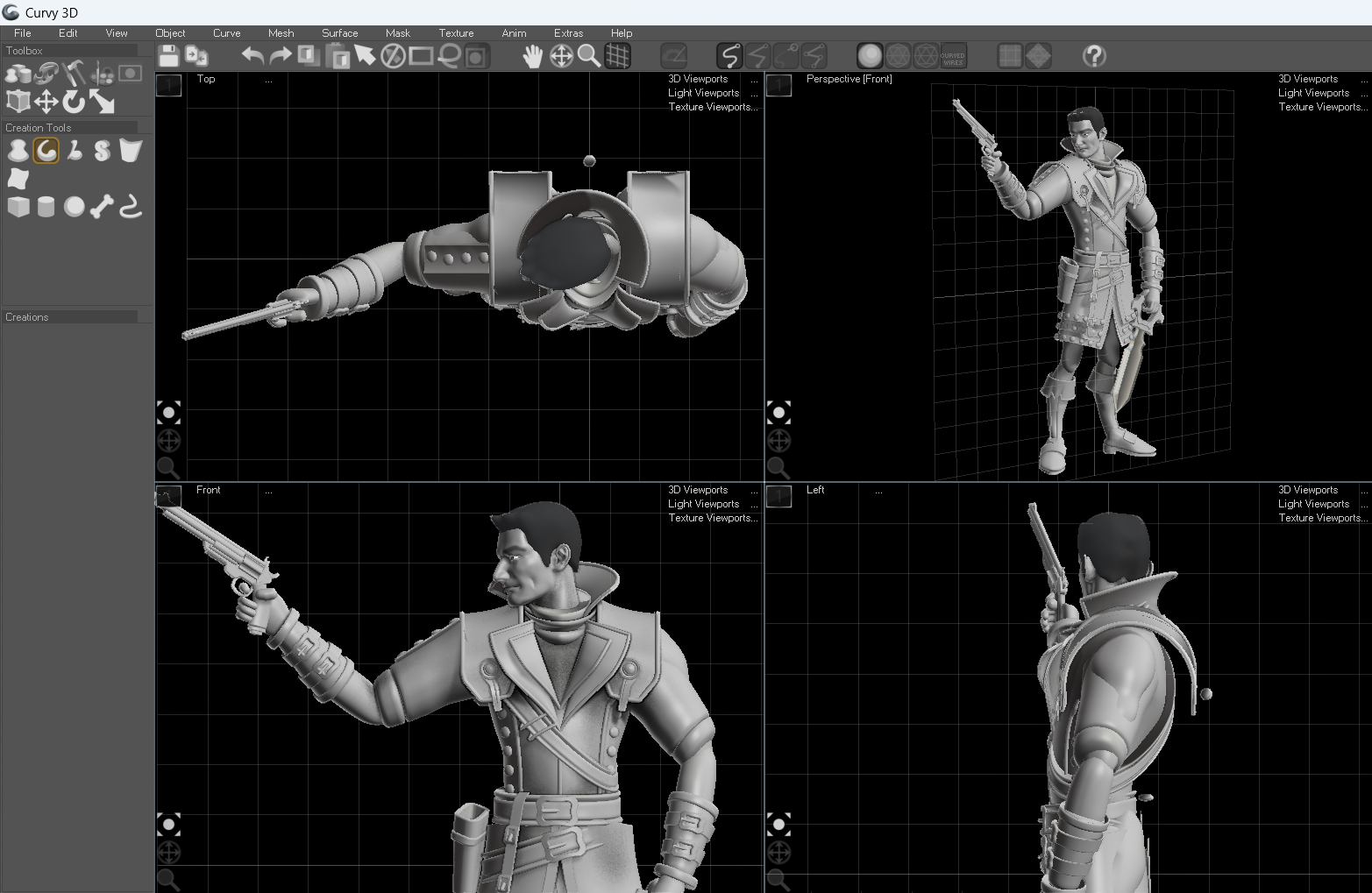Choose the cup-shaped creation tool

point(130,151)
